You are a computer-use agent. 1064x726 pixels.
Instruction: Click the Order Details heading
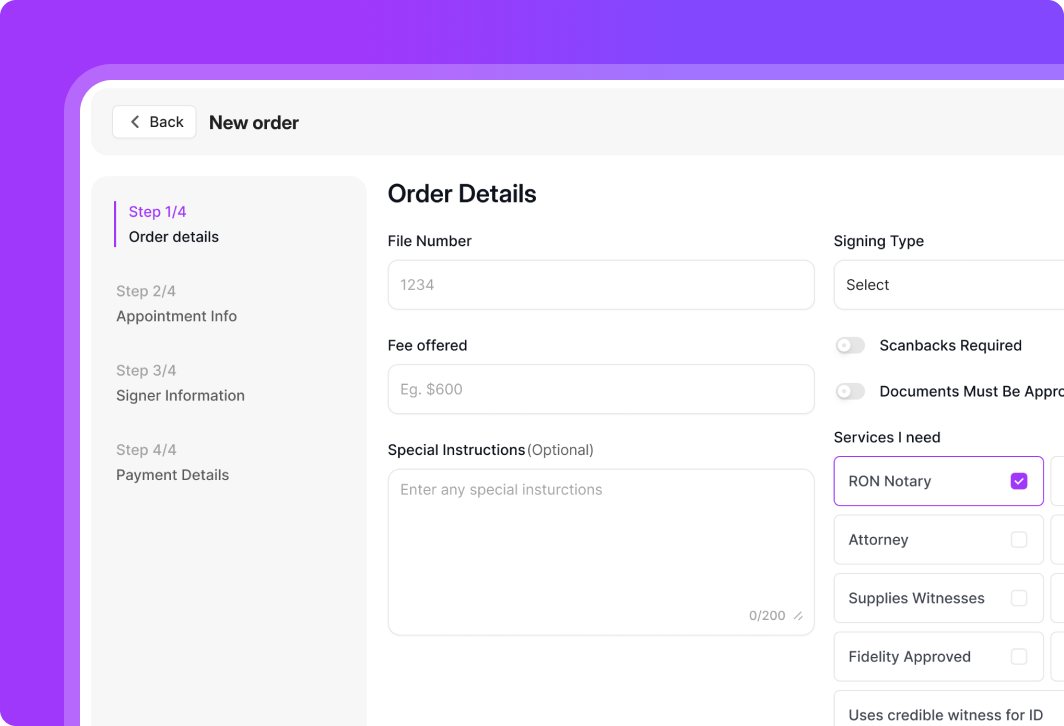coord(462,194)
